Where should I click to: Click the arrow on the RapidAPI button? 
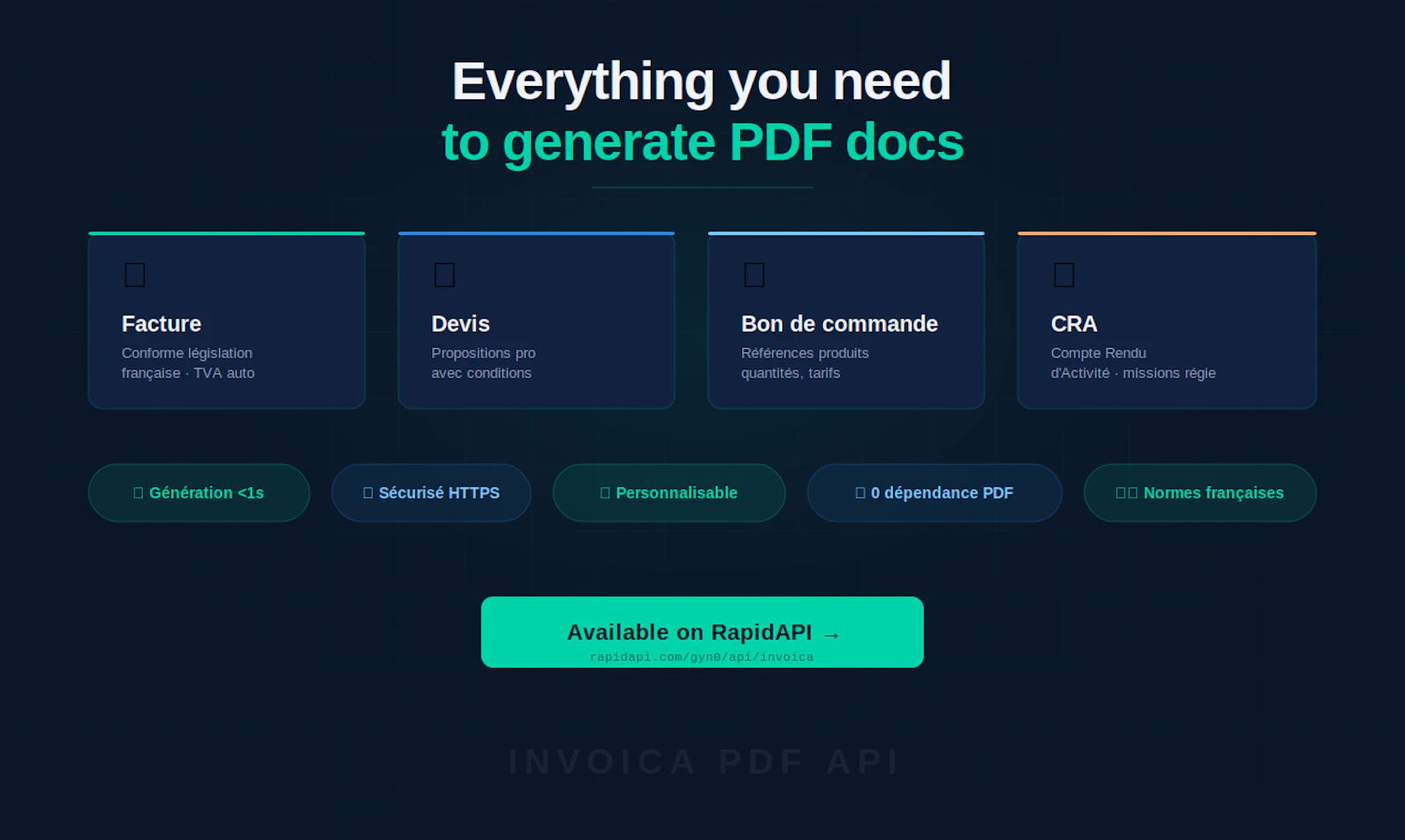tap(832, 635)
